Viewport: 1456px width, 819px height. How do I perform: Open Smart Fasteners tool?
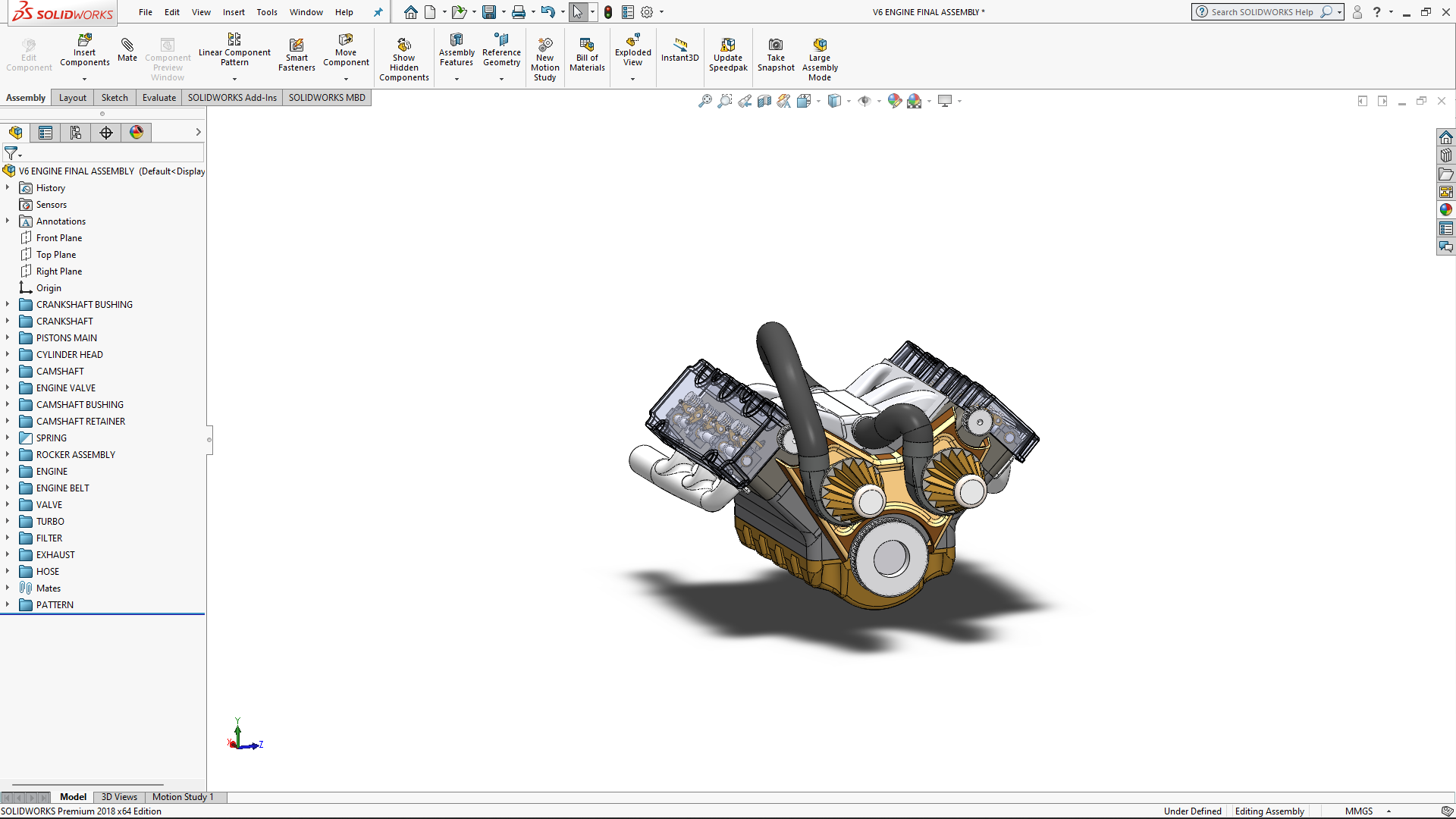pyautogui.click(x=297, y=45)
